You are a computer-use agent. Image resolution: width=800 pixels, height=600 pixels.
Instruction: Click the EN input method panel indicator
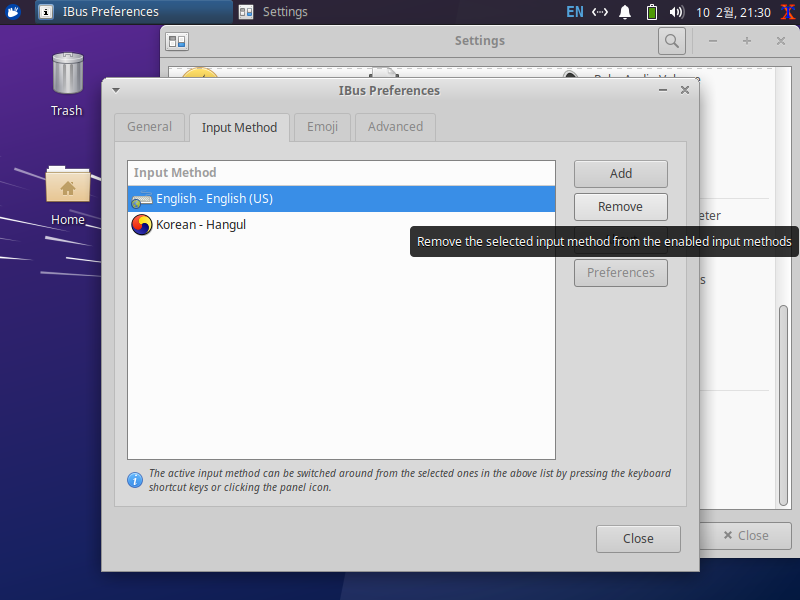pyautogui.click(x=574, y=12)
